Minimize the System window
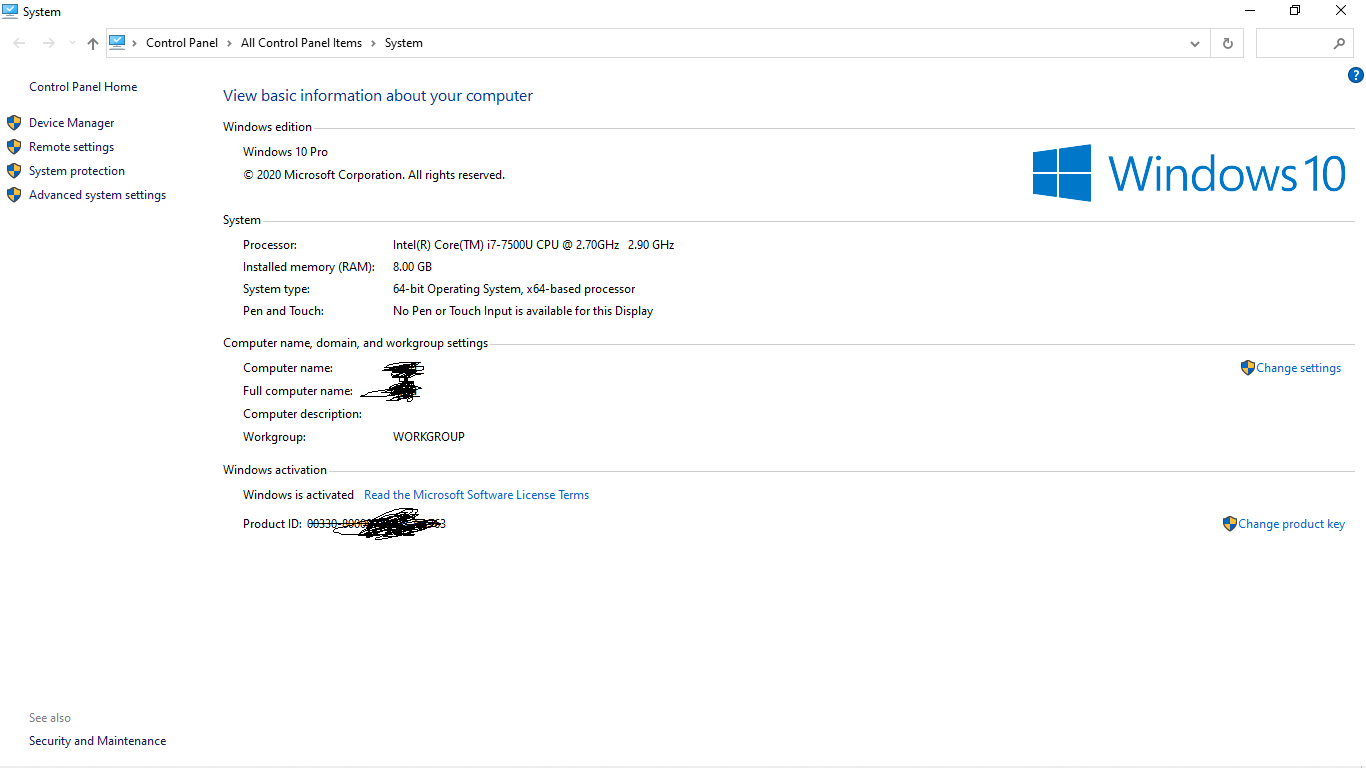 click(1250, 11)
